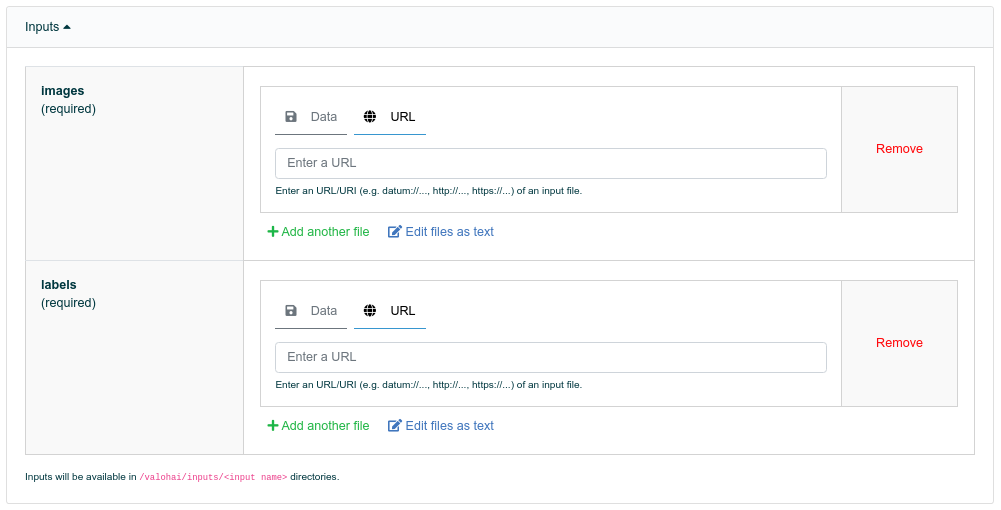Click the plus icon under labels input
Image resolution: width=1001 pixels, height=510 pixels.
[x=273, y=426]
